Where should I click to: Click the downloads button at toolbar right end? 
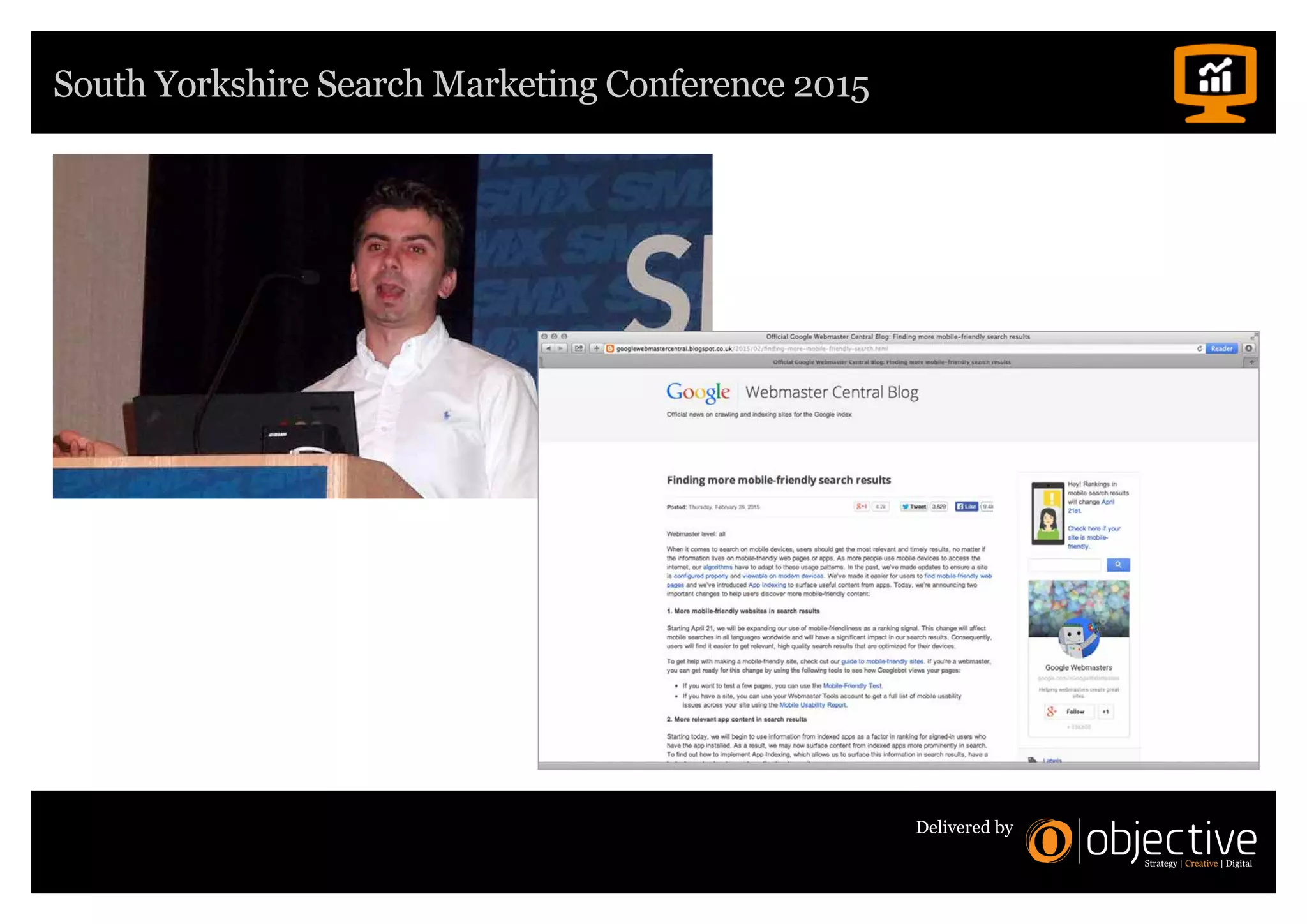pyautogui.click(x=1249, y=348)
